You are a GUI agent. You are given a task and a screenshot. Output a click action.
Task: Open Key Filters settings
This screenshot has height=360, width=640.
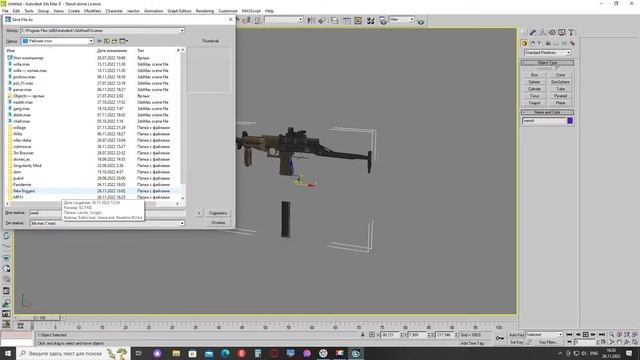(548, 342)
